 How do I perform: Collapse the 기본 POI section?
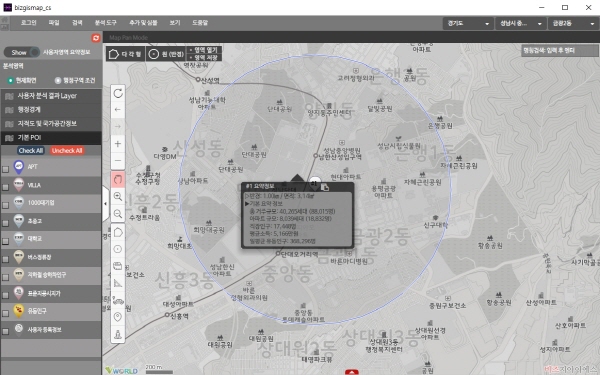click(51, 138)
